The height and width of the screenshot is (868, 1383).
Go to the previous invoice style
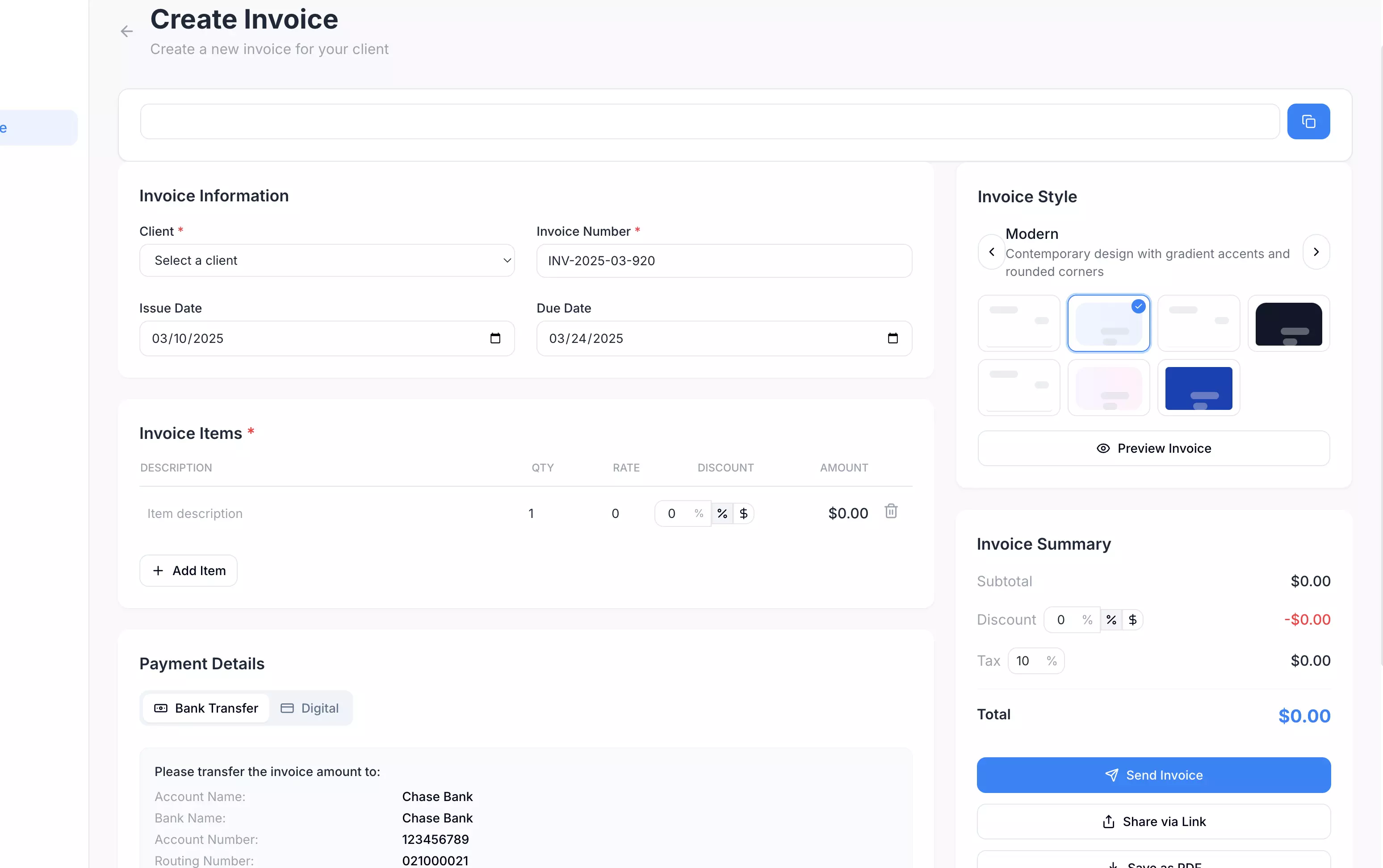[x=991, y=252]
